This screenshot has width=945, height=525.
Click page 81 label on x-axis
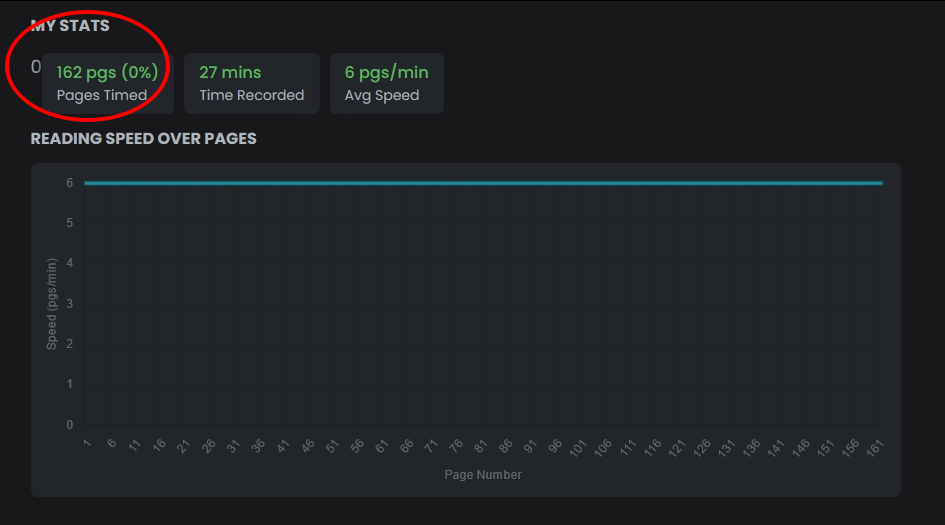(481, 446)
